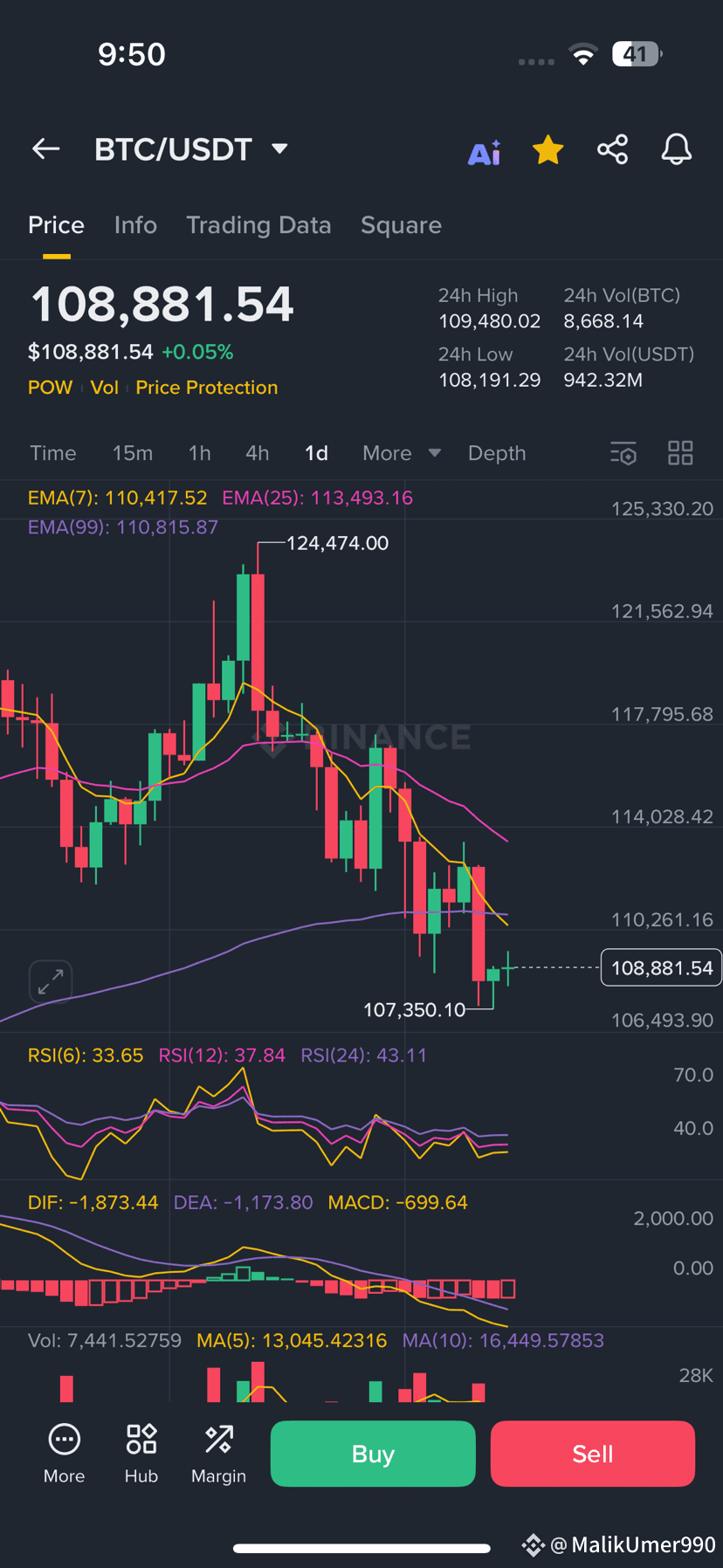The width and height of the screenshot is (723, 1568).
Task: Tap the large 108,881.54 price heading
Action: (162, 305)
